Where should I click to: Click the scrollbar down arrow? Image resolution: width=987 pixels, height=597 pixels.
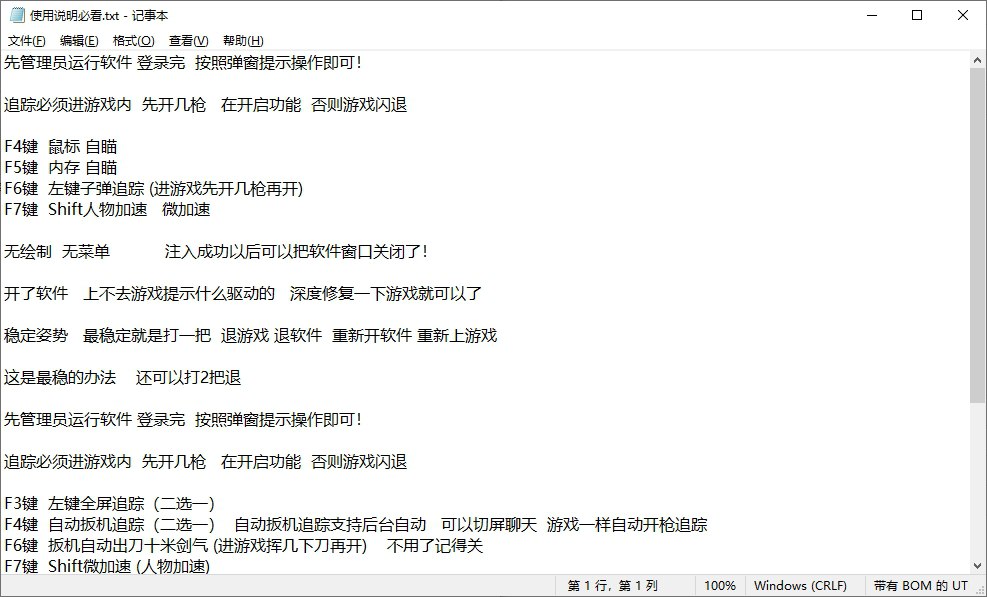pos(978,567)
